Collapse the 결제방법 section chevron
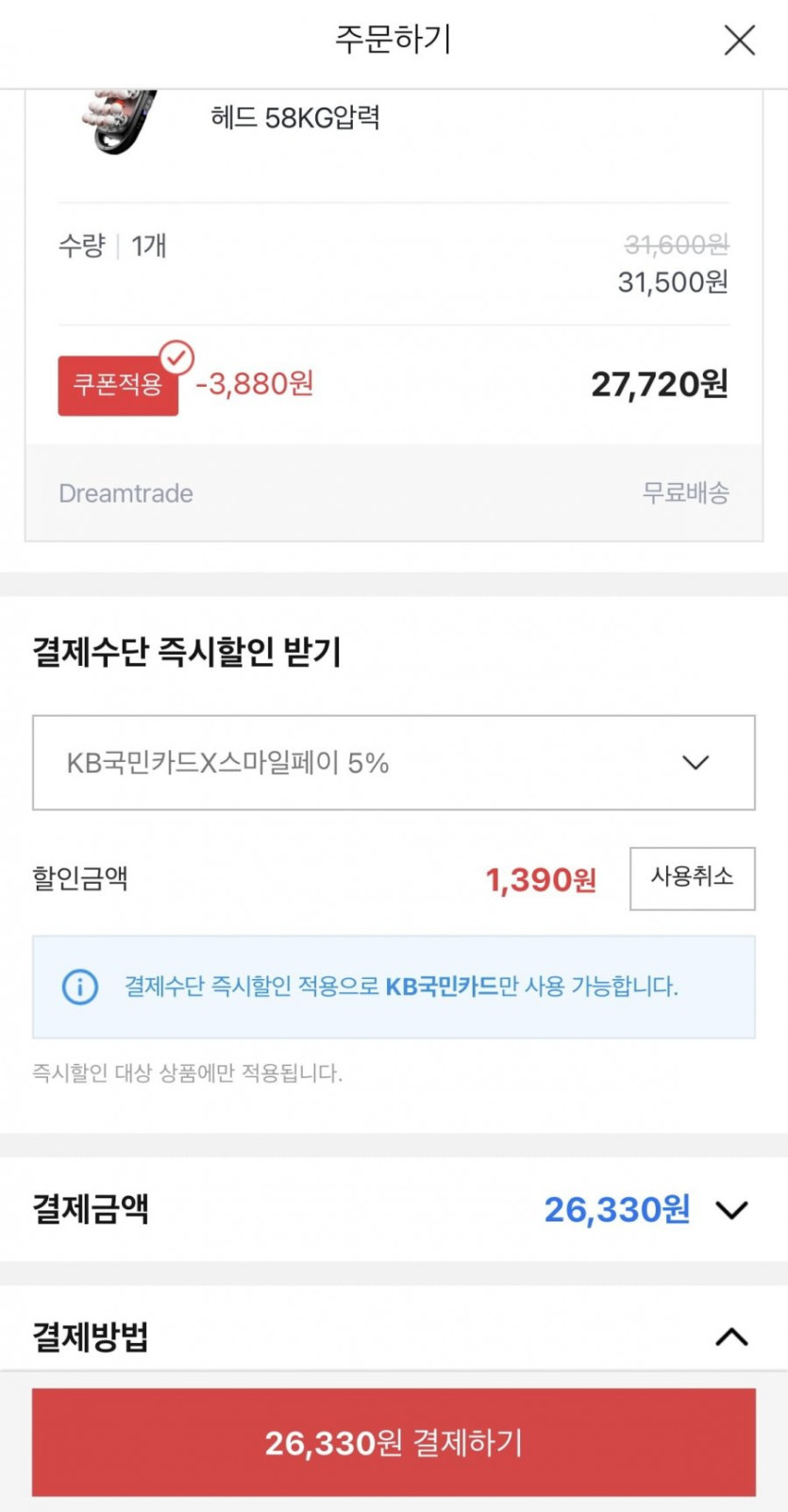The height and width of the screenshot is (1512, 788). [x=732, y=1337]
